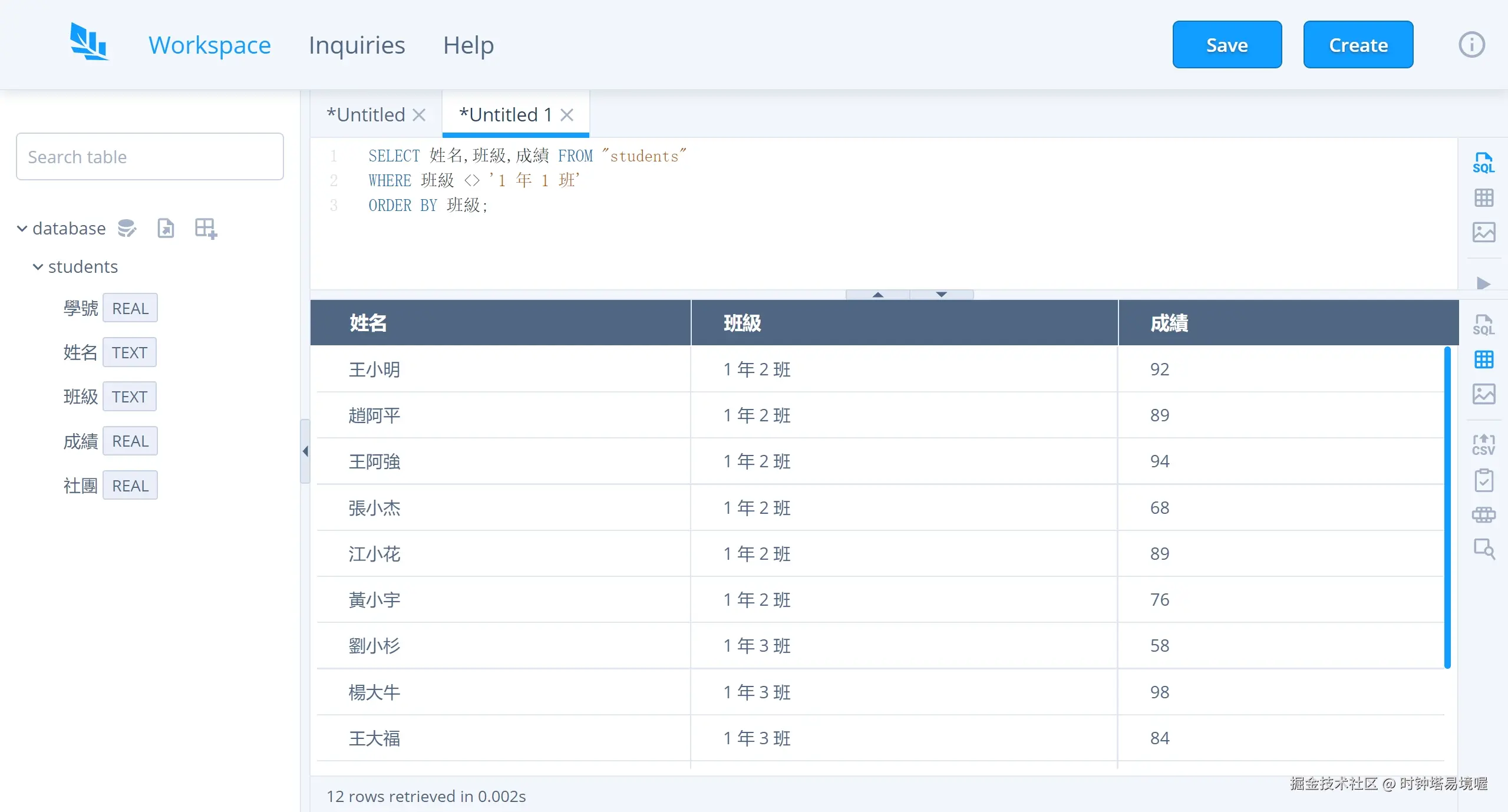Click the edit database icon
The image size is (1508, 812).
point(127,228)
